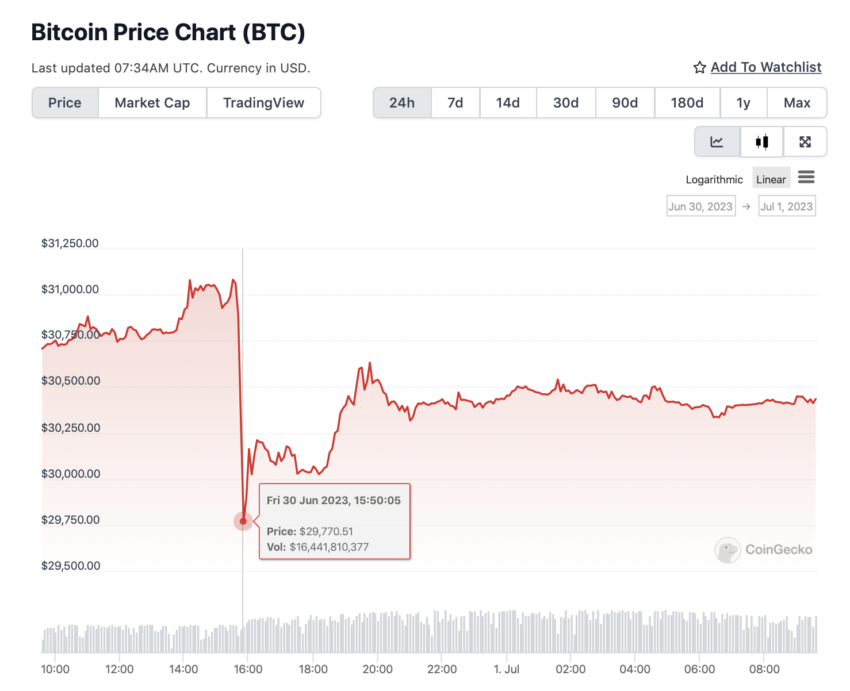Switch to the Market Cap tab

(x=152, y=102)
